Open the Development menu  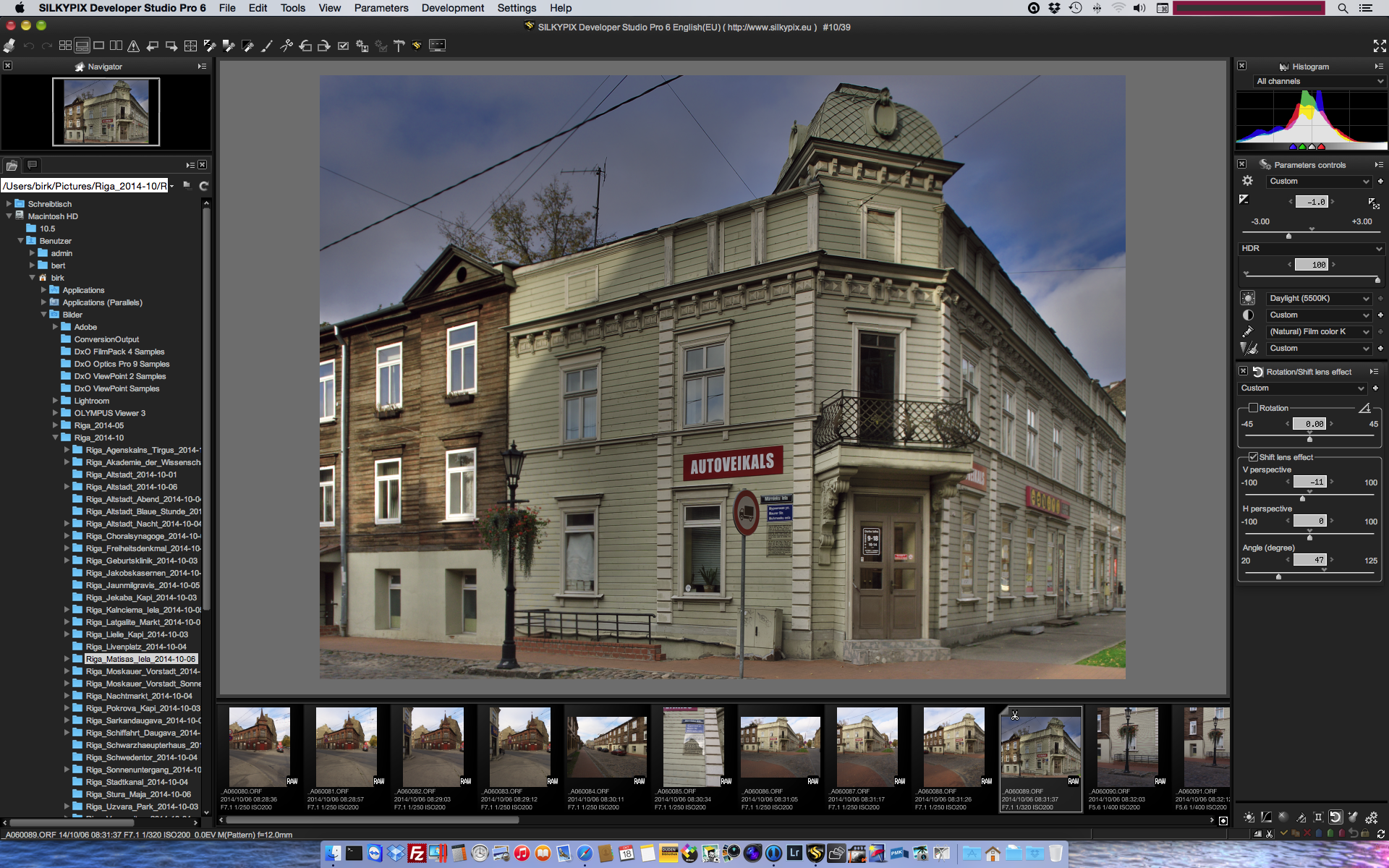click(452, 8)
